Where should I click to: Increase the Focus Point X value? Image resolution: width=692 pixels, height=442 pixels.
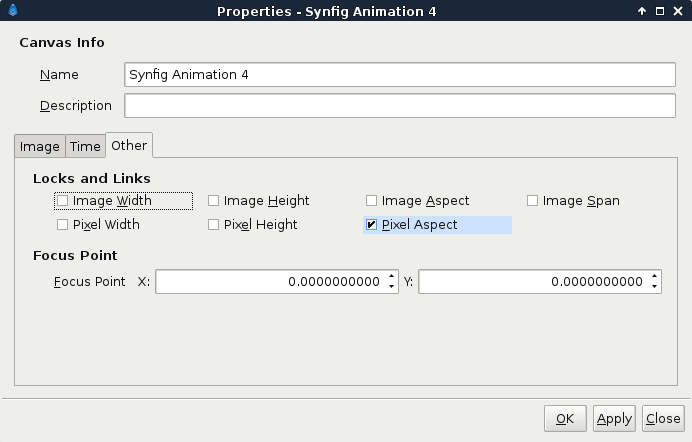point(391,277)
